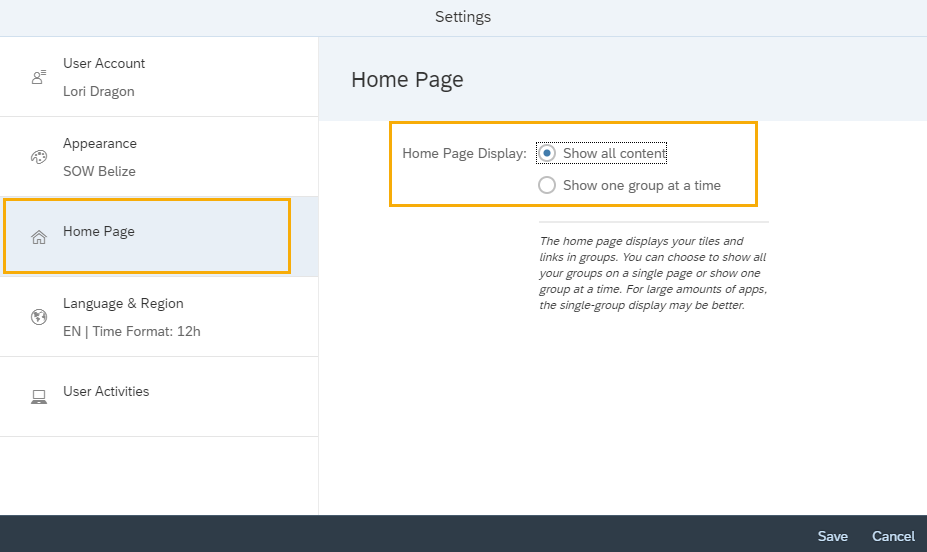Viewport: 927px width, 552px height.
Task: Select the Home Page entry in sidebar
Action: [x=147, y=235]
